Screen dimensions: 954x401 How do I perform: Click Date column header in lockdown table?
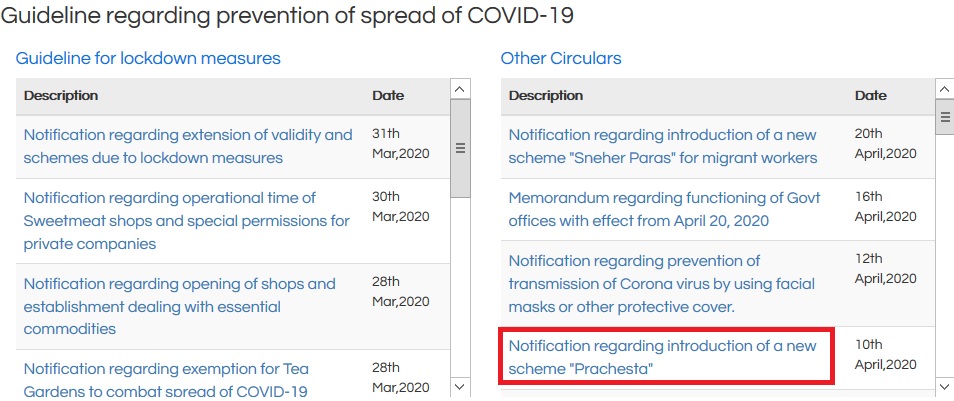388,96
